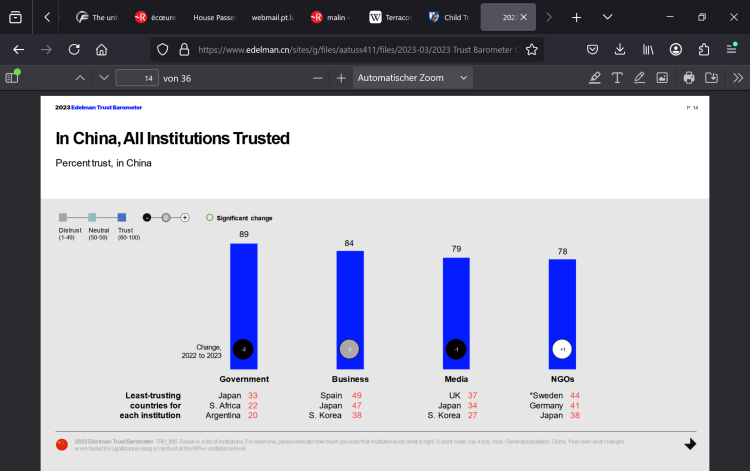This screenshot has width=750, height=471.
Task: Go back to the previous page
Action: click(19, 49)
